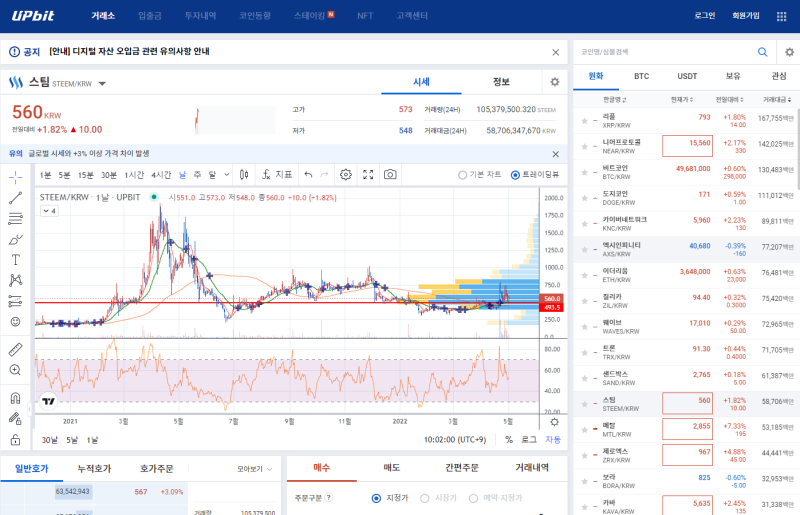800x515 pixels.
Task: Open coin list settings gear
Action: [x=789, y=52]
